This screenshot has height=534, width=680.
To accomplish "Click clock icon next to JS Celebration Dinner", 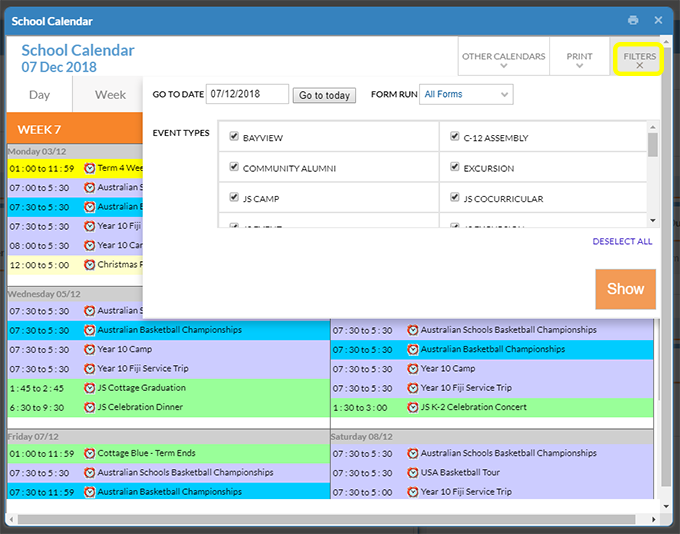I will [89, 407].
